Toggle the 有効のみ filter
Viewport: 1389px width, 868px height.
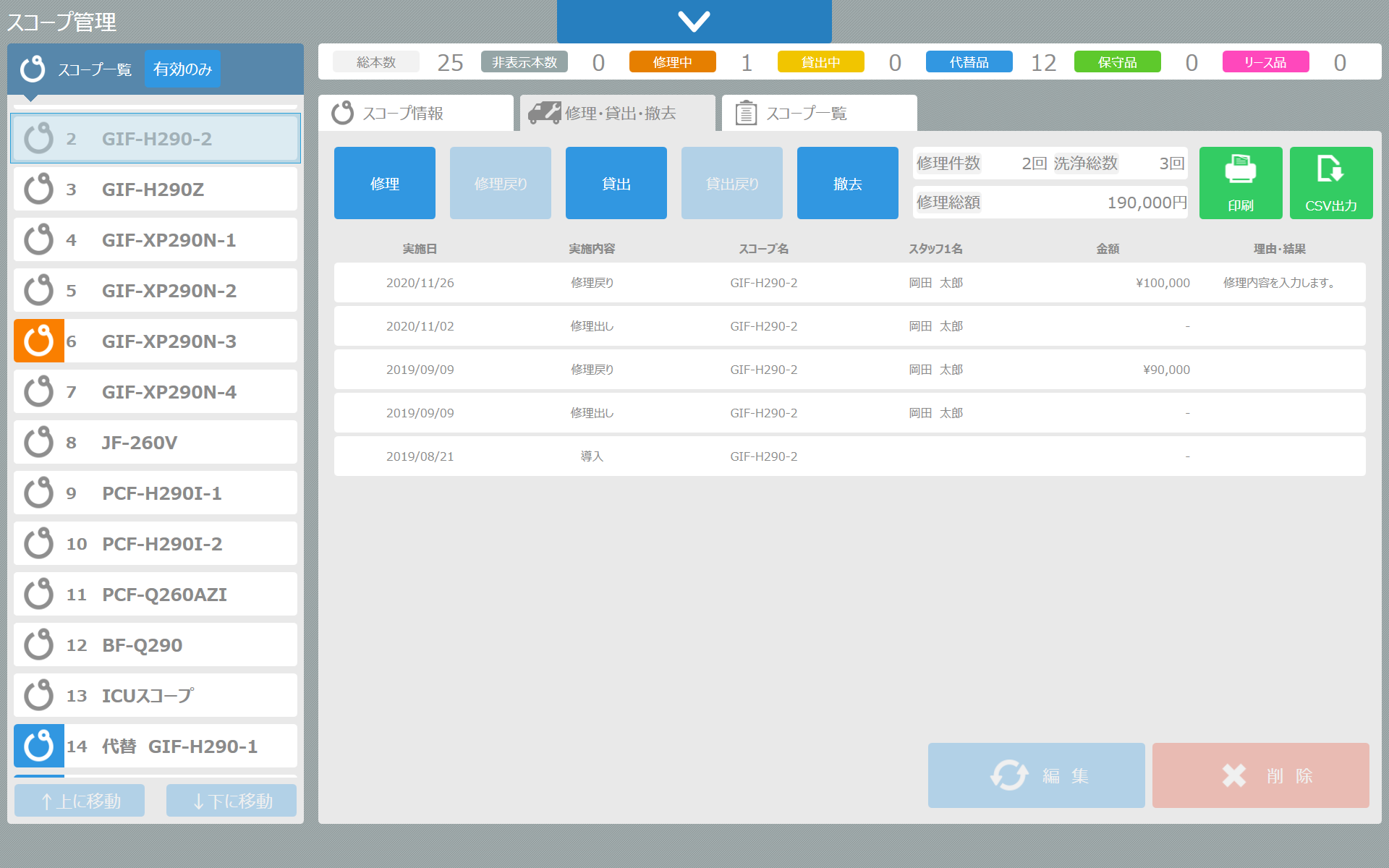pos(182,69)
